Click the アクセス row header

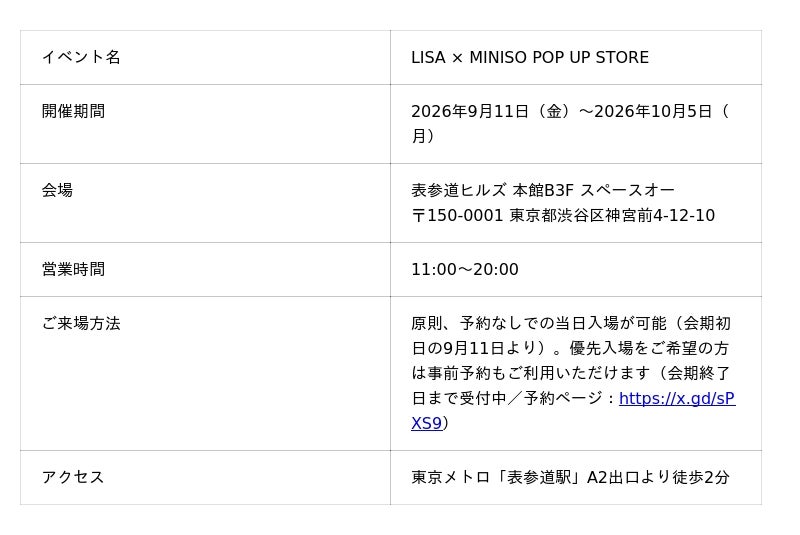(x=205, y=477)
